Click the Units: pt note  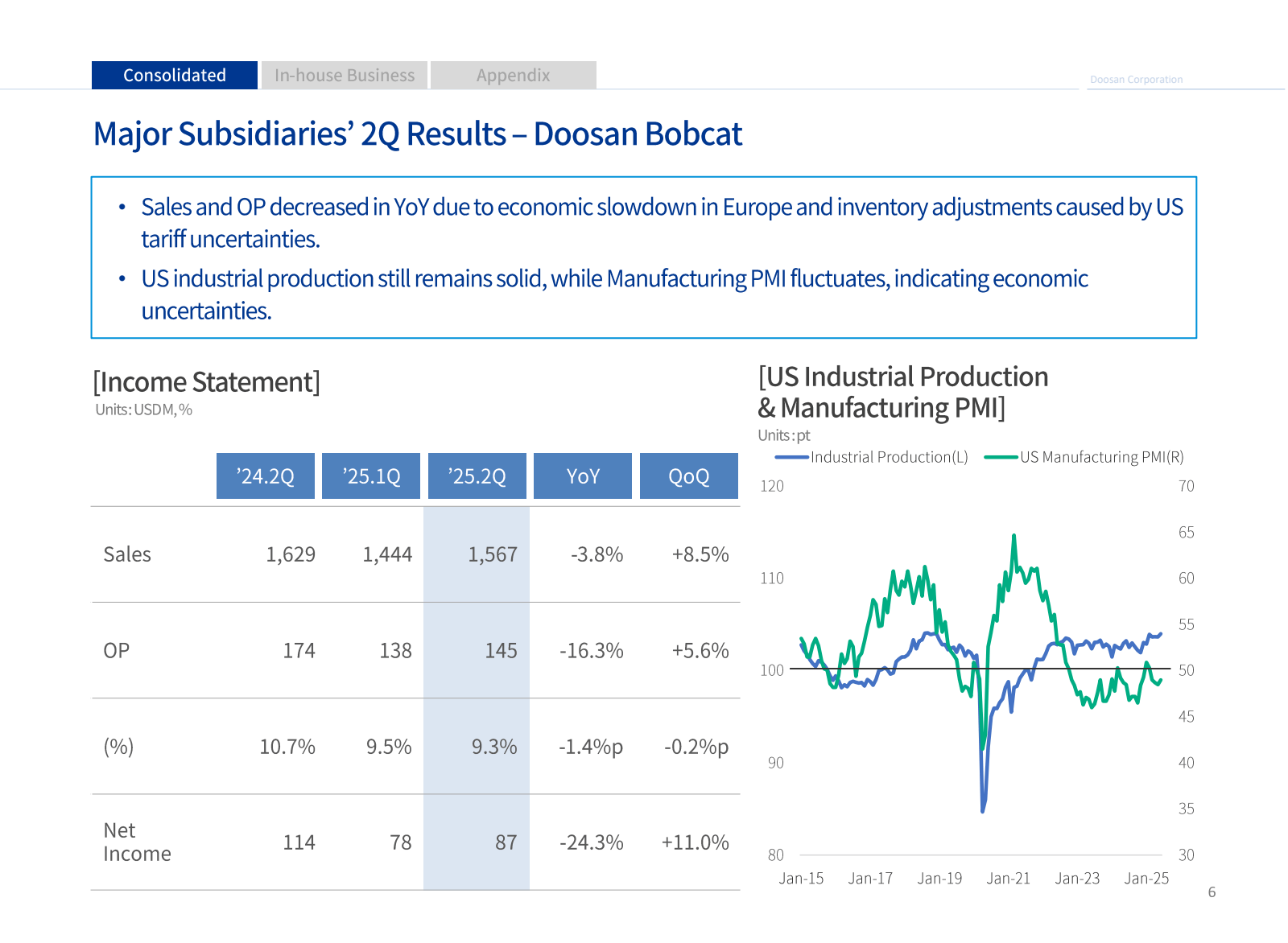(x=784, y=435)
